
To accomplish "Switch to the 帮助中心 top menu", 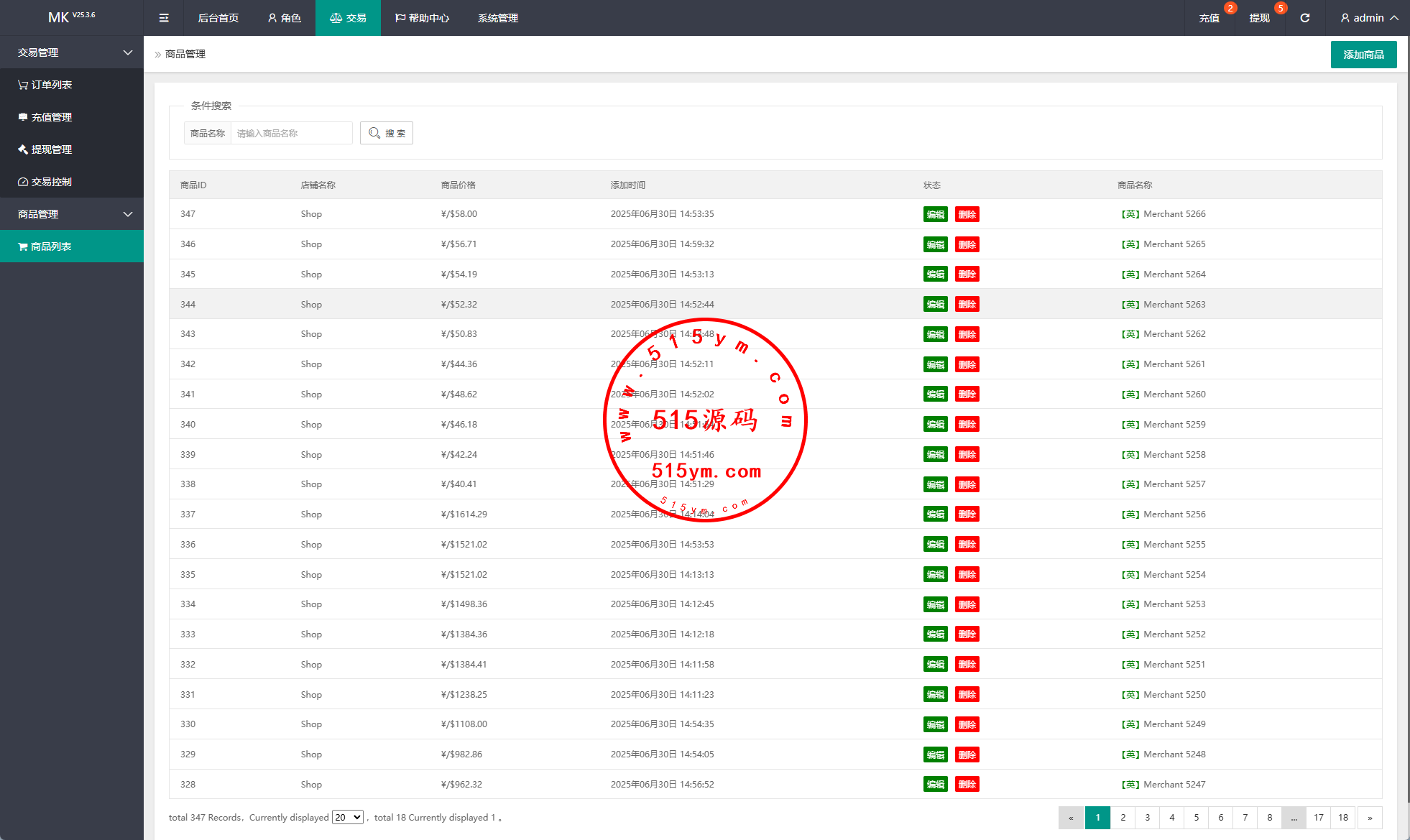I will (422, 18).
